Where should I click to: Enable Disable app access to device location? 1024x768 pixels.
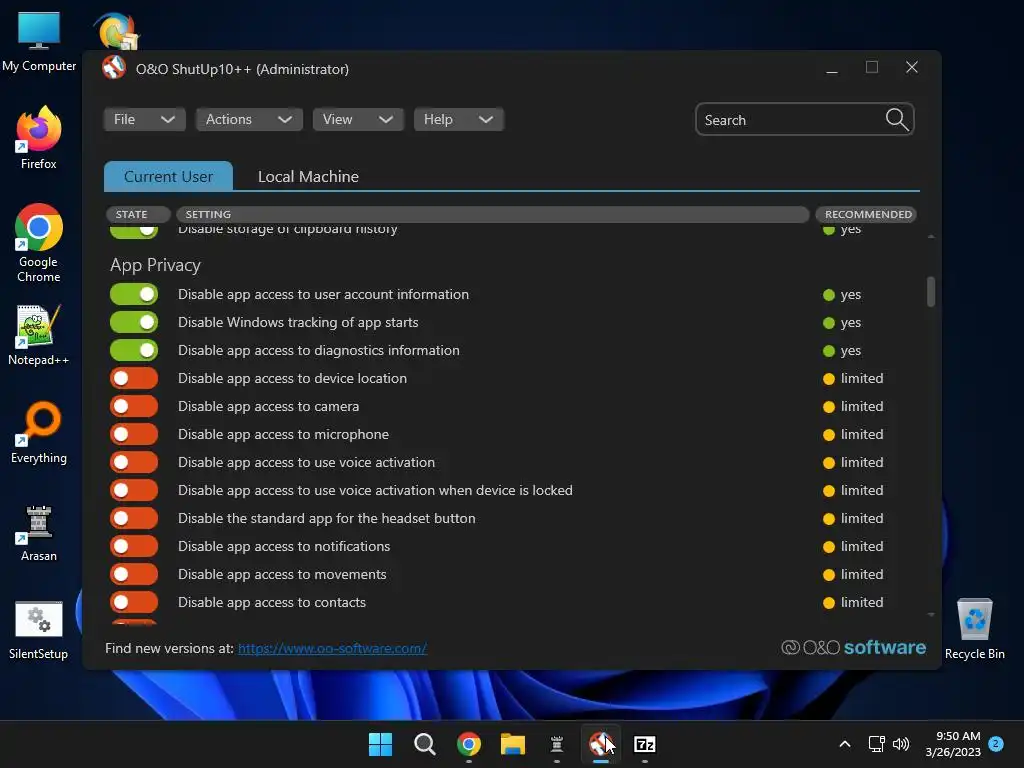tap(134, 378)
